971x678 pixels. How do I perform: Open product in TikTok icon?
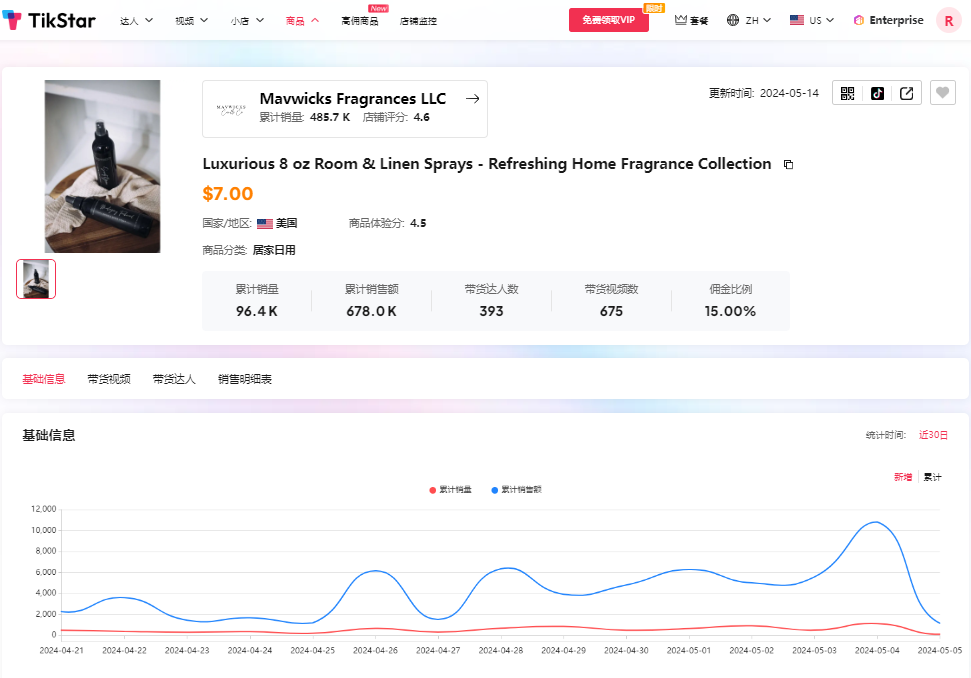tap(877, 93)
